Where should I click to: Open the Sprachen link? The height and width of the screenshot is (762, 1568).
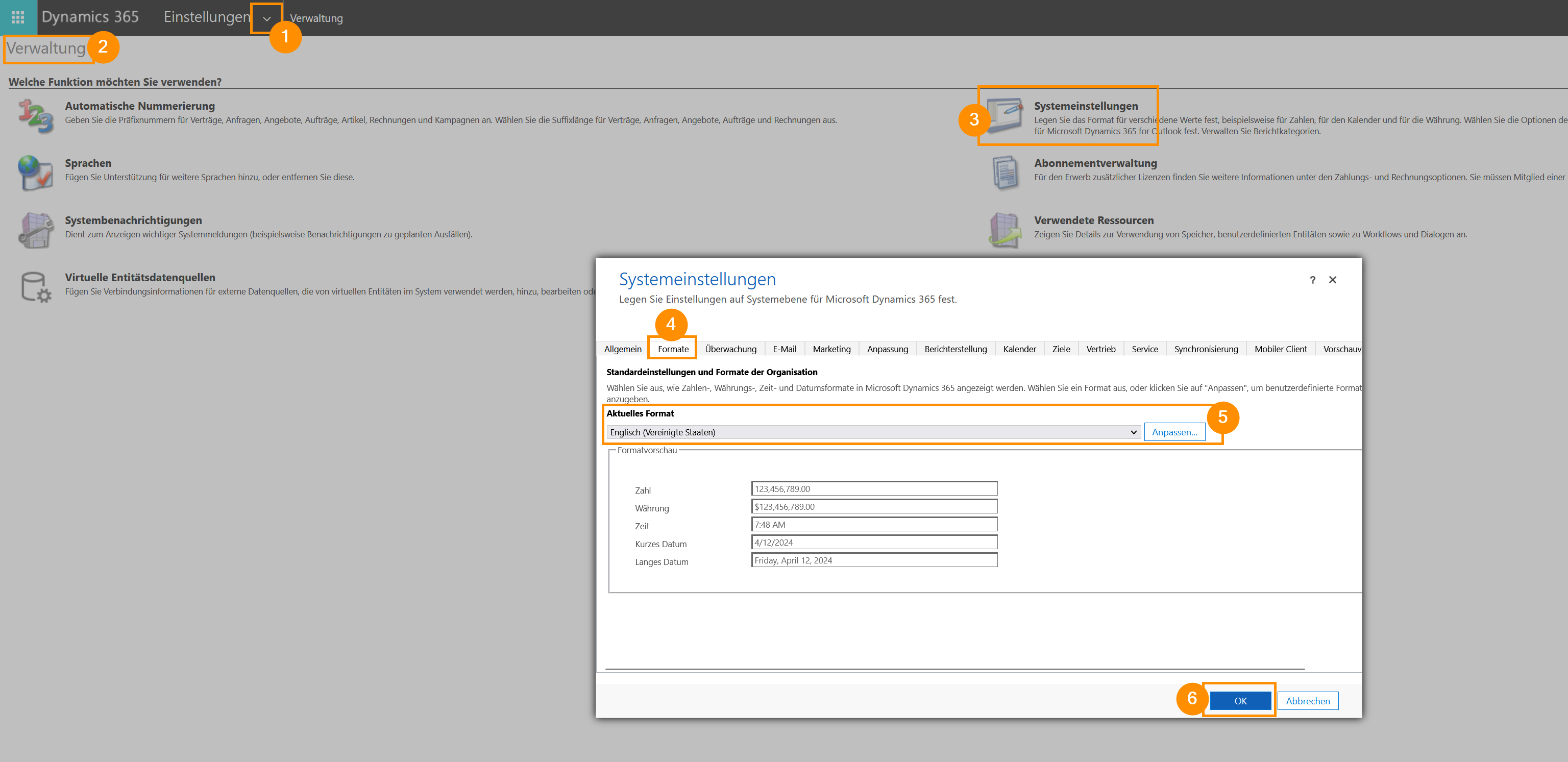88,163
